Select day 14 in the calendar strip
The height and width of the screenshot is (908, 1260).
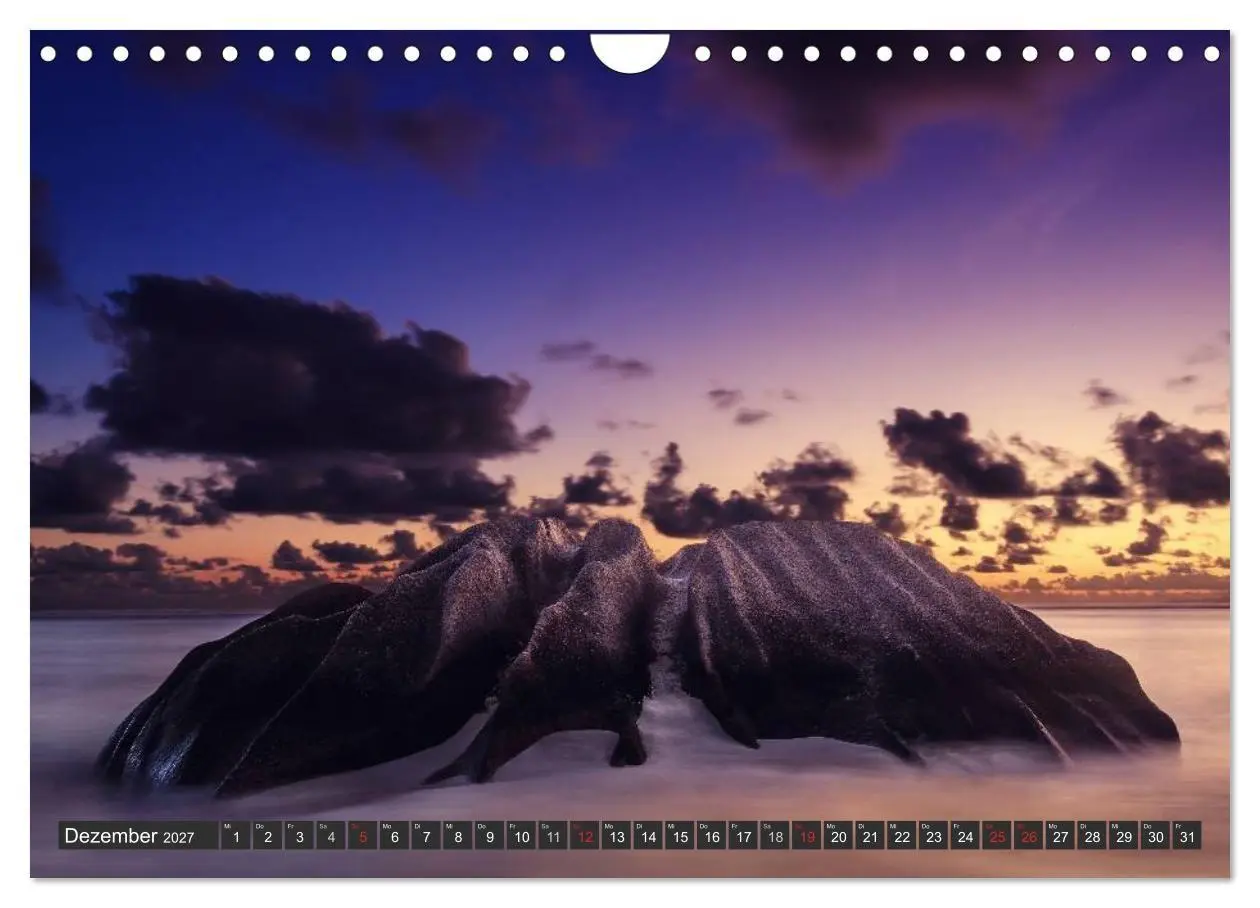pos(648,836)
